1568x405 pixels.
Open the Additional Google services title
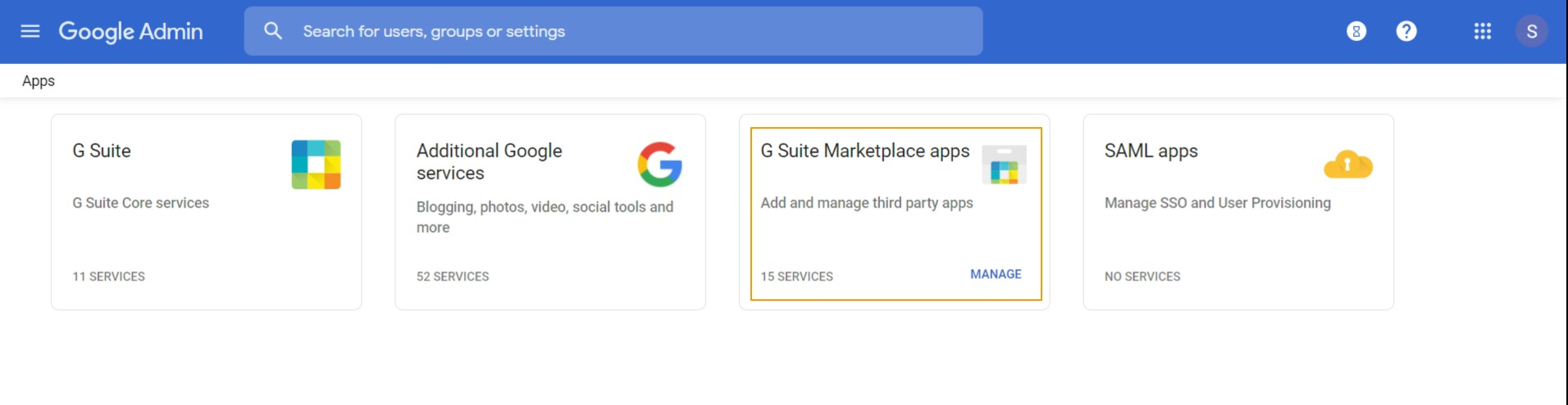click(489, 162)
